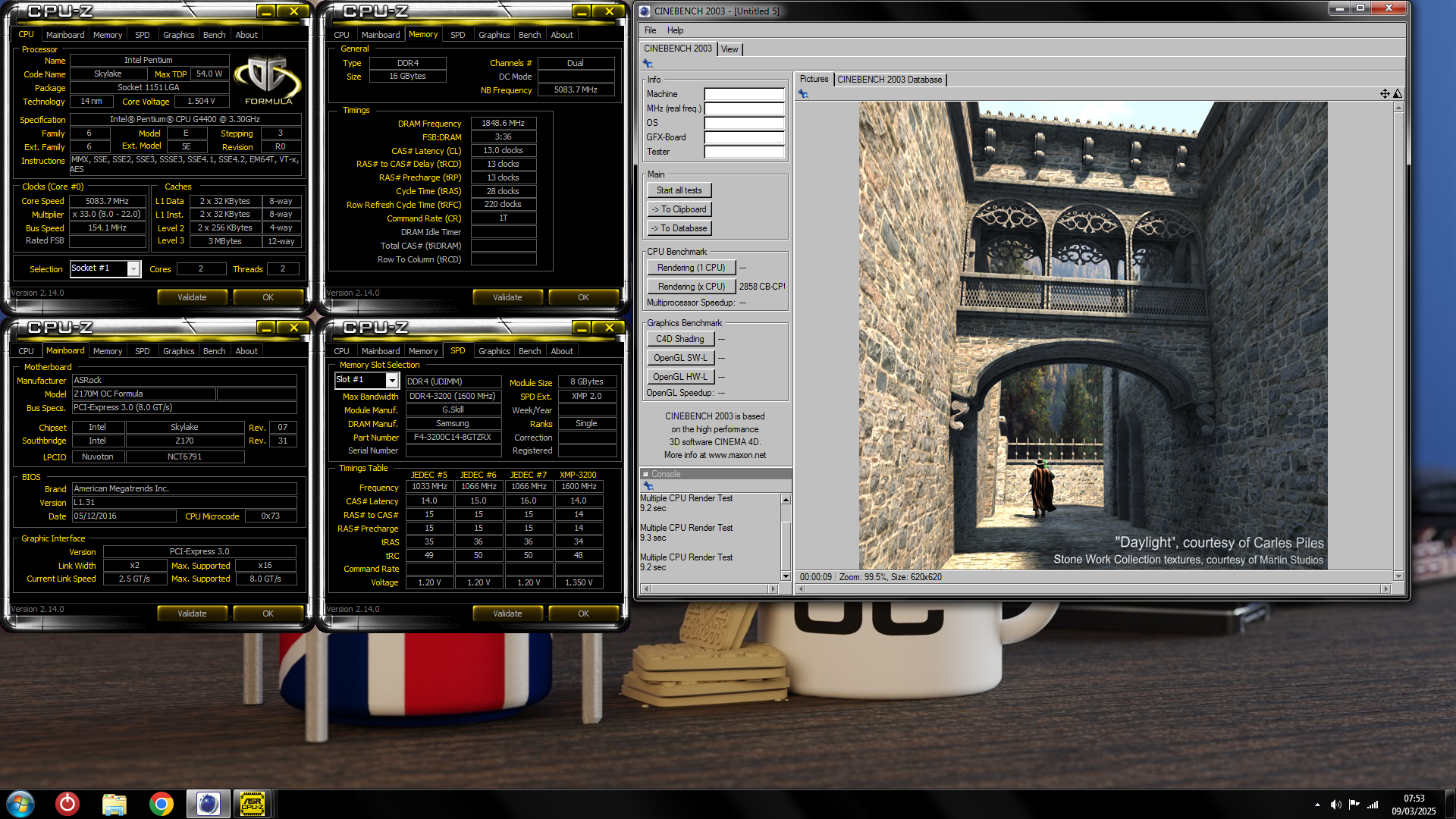Image resolution: width=1456 pixels, height=819 pixels.
Task: Open the CINEBENCH 2003 Database tab
Action: coord(890,80)
